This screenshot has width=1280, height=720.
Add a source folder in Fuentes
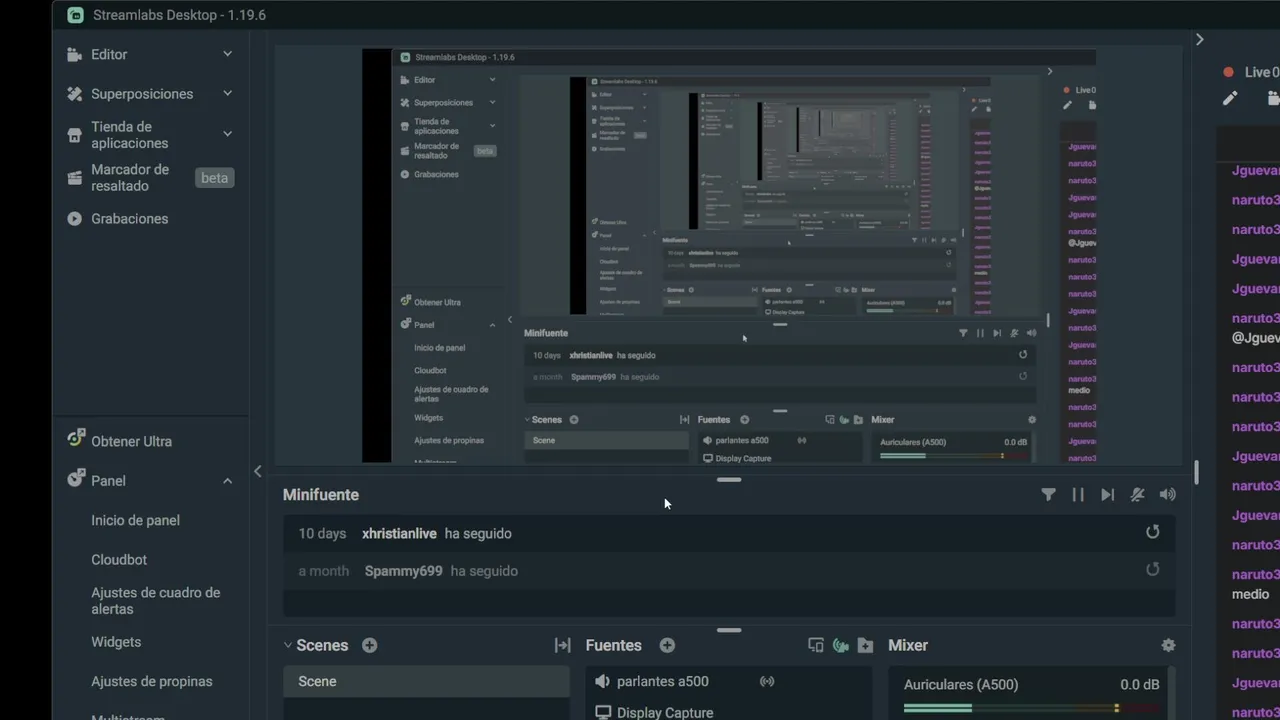(866, 646)
